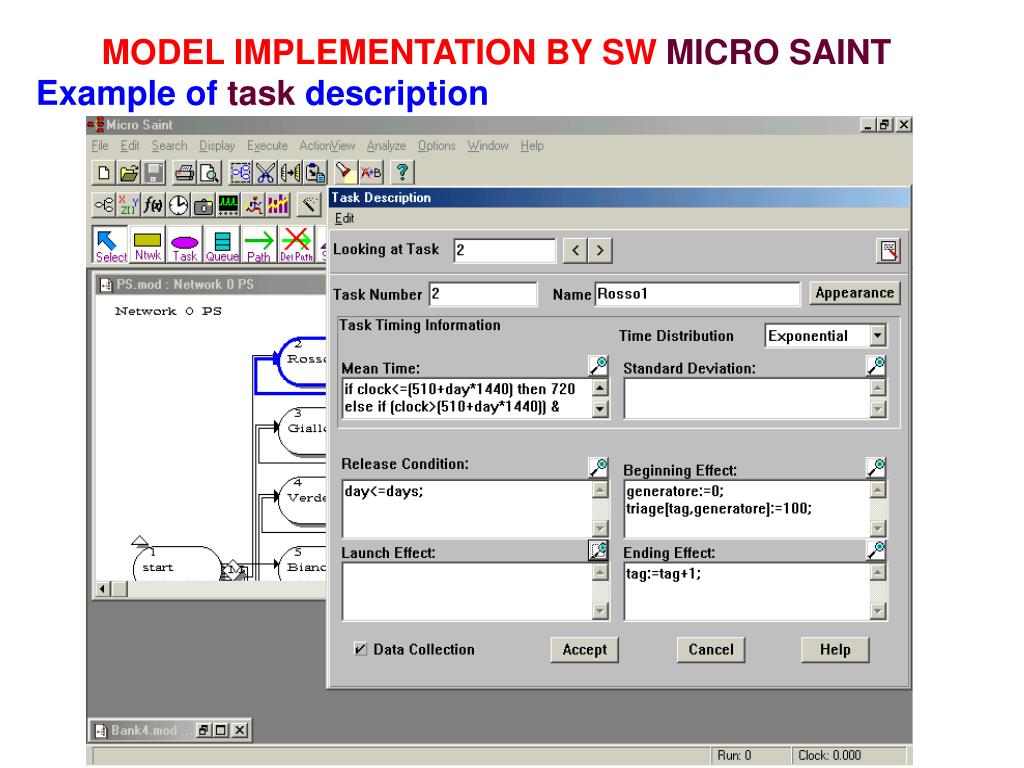Open Beginning Effect expression editor magnifier
Viewport: 1024px width, 768px height.
tap(876, 468)
